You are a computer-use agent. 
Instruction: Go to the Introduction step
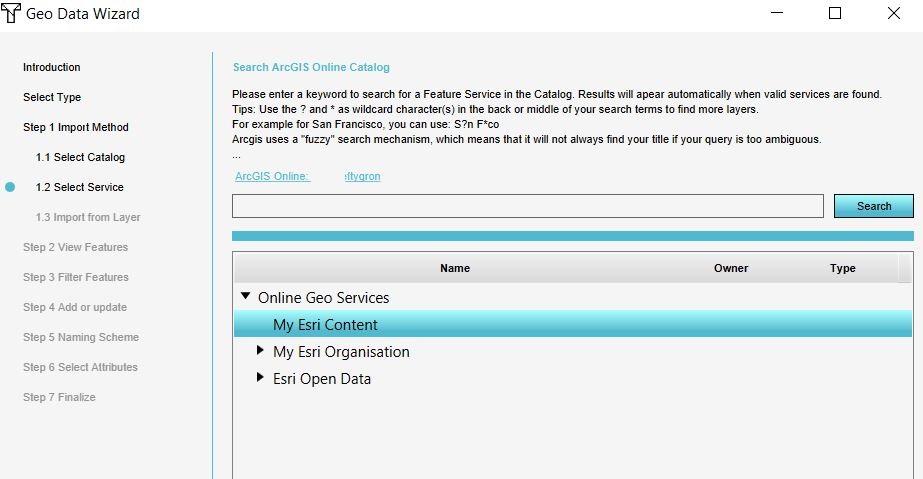click(x=52, y=67)
